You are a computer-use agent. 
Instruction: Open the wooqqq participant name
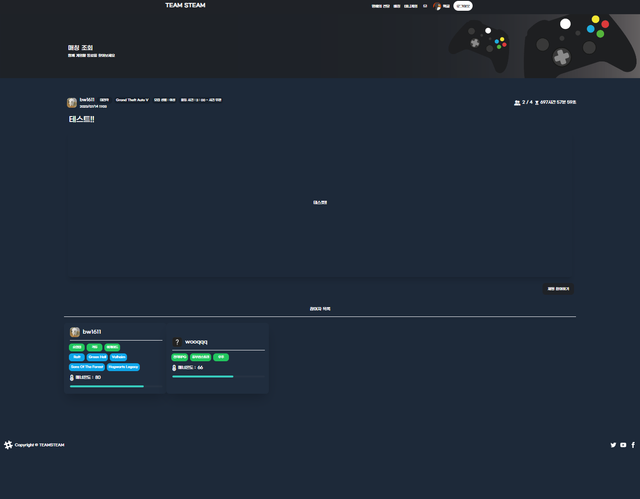[196, 342]
